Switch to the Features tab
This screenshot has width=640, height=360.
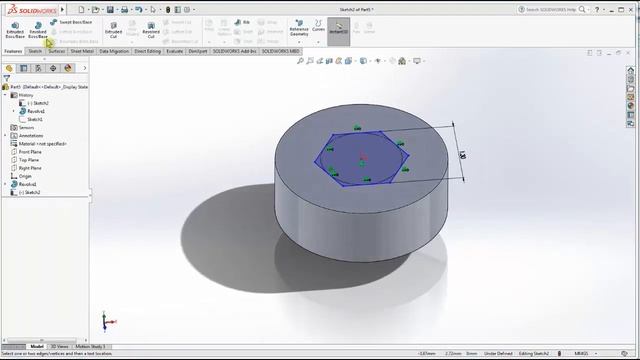(x=13, y=51)
